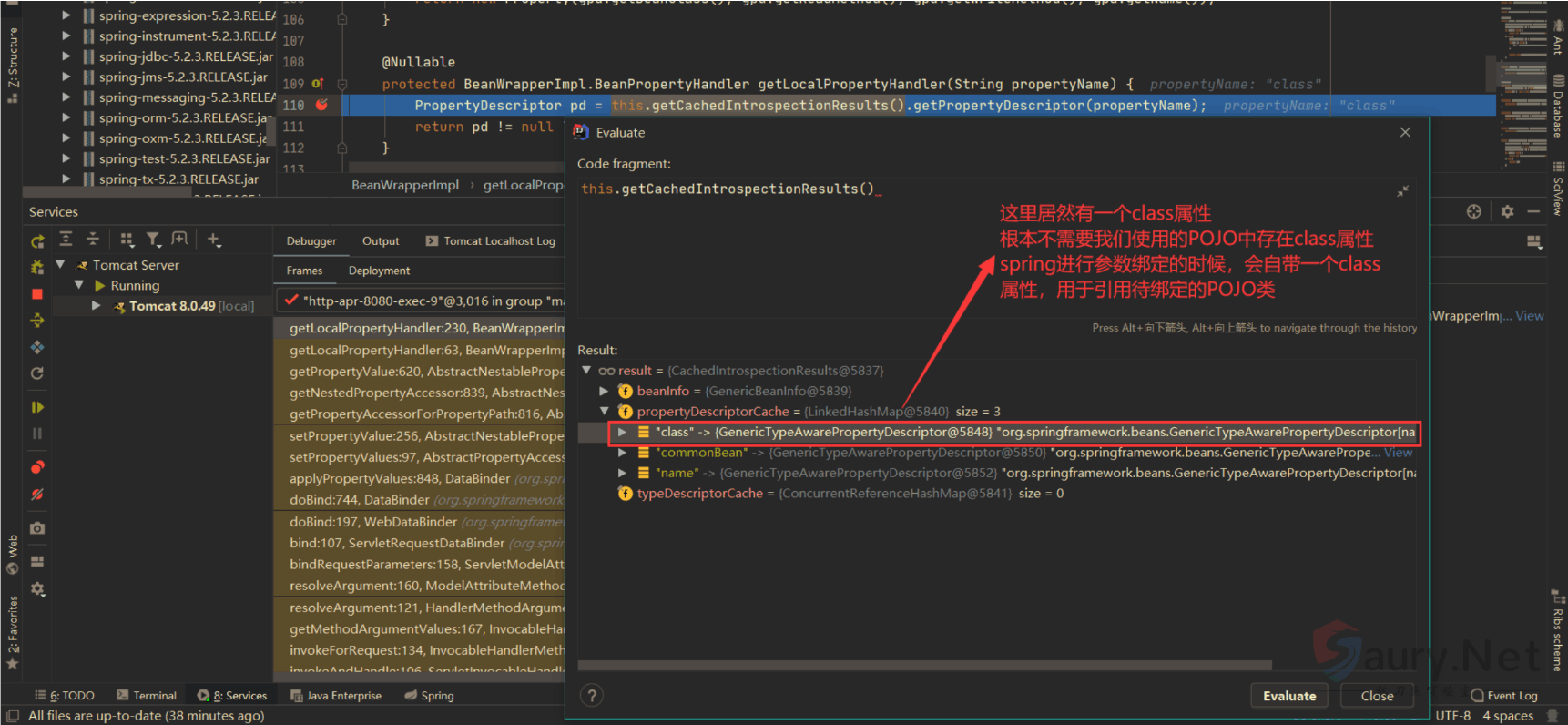This screenshot has height=725, width=1568.
Task: Click Expand All icon in Services toolbar
Action: (66, 240)
